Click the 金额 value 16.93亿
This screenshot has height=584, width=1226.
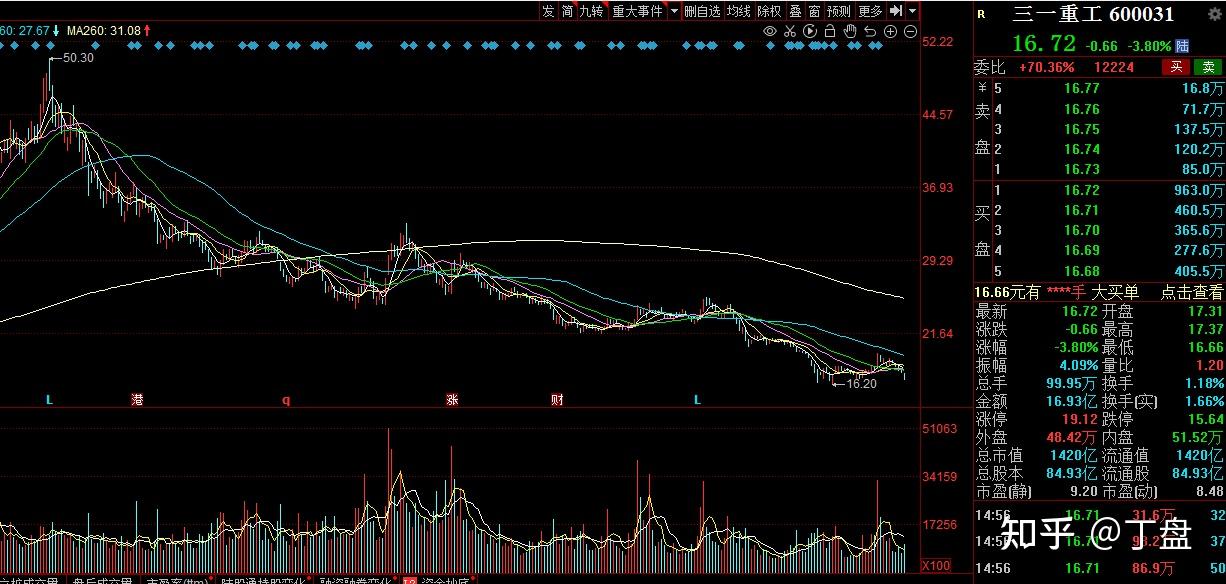[1070, 401]
